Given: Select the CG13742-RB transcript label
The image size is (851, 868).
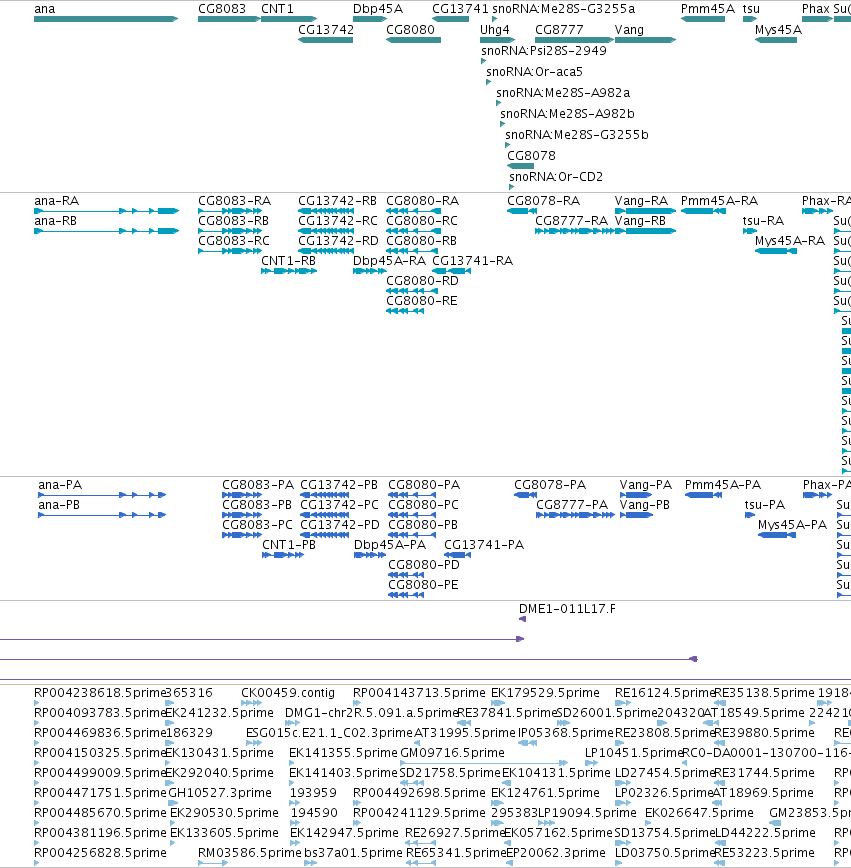Looking at the screenshot, I should 337,201.
